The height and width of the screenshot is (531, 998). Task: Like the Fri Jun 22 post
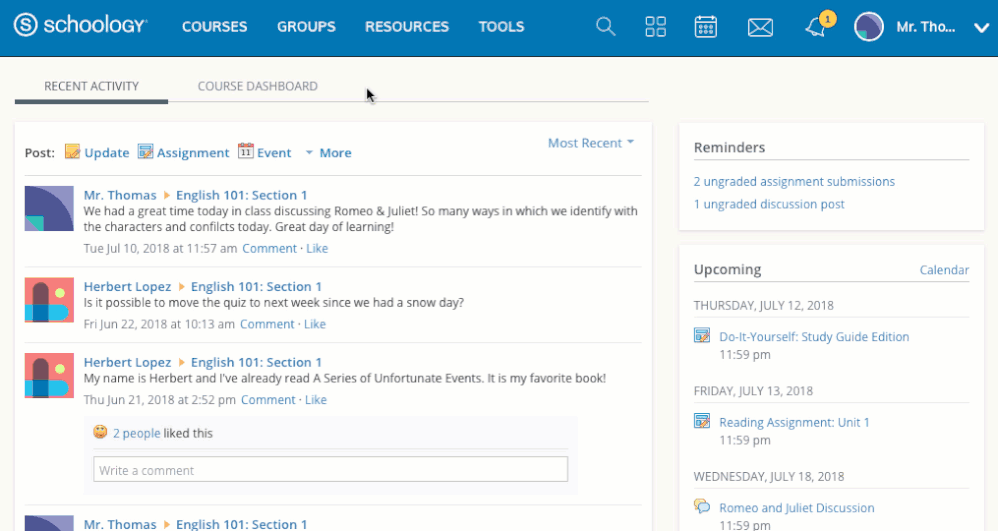[314, 324]
